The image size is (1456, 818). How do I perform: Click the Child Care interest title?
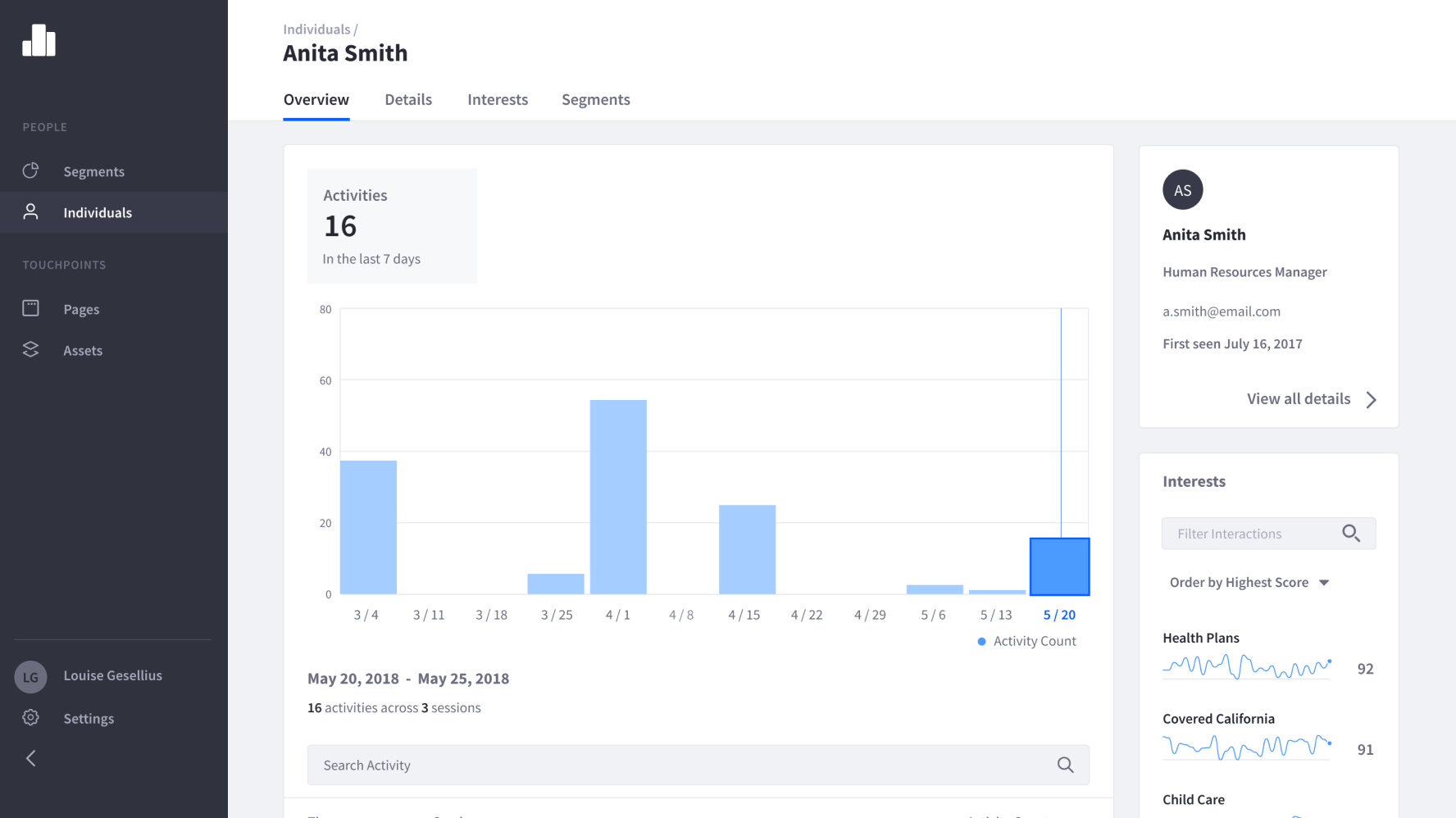[x=1193, y=799]
